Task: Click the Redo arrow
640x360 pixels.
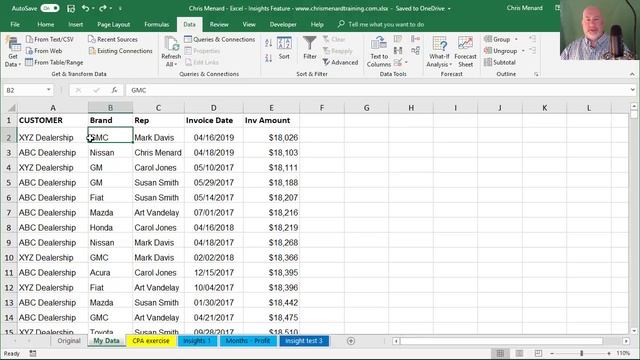Action: point(102,8)
